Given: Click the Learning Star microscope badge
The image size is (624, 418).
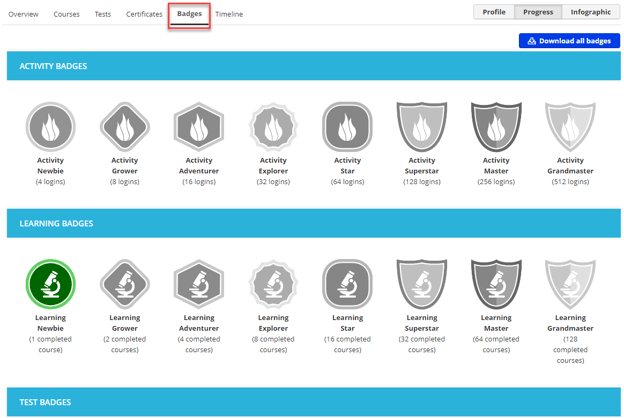Looking at the screenshot, I should click(x=347, y=284).
